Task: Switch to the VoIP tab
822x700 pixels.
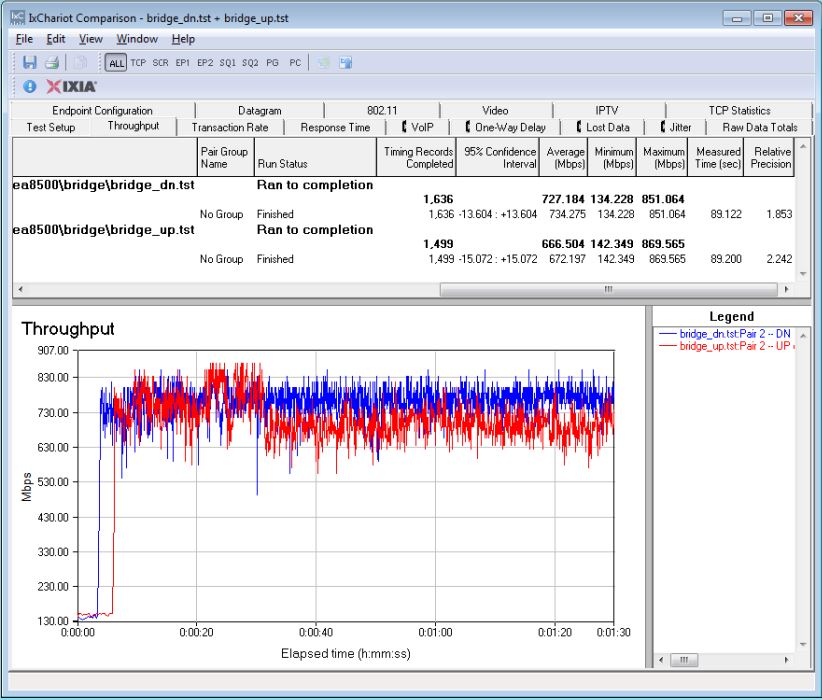Action: point(418,127)
